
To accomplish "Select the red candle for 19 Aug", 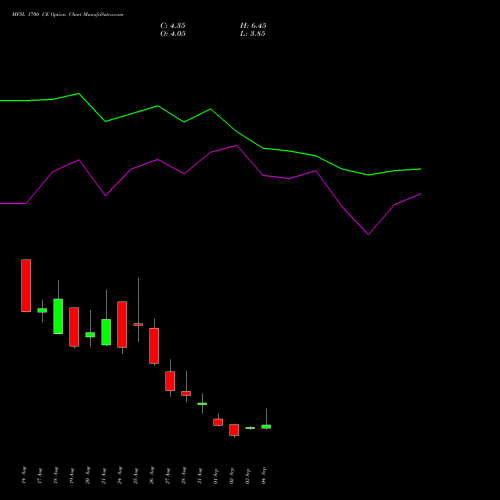I will tap(74, 327).
